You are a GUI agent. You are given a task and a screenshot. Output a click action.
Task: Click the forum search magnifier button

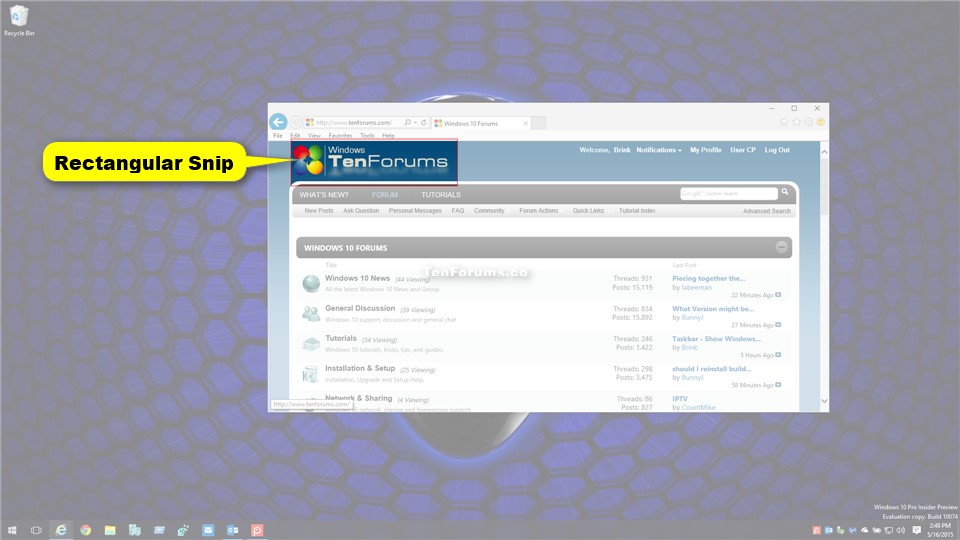pyautogui.click(x=785, y=193)
